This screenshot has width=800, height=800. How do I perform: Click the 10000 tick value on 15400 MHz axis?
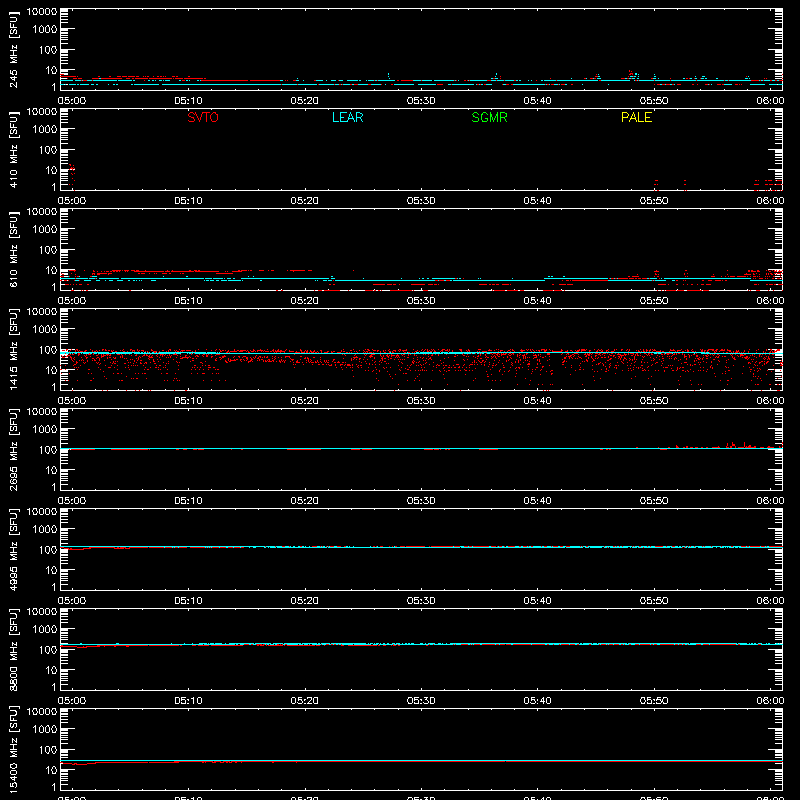[42, 712]
